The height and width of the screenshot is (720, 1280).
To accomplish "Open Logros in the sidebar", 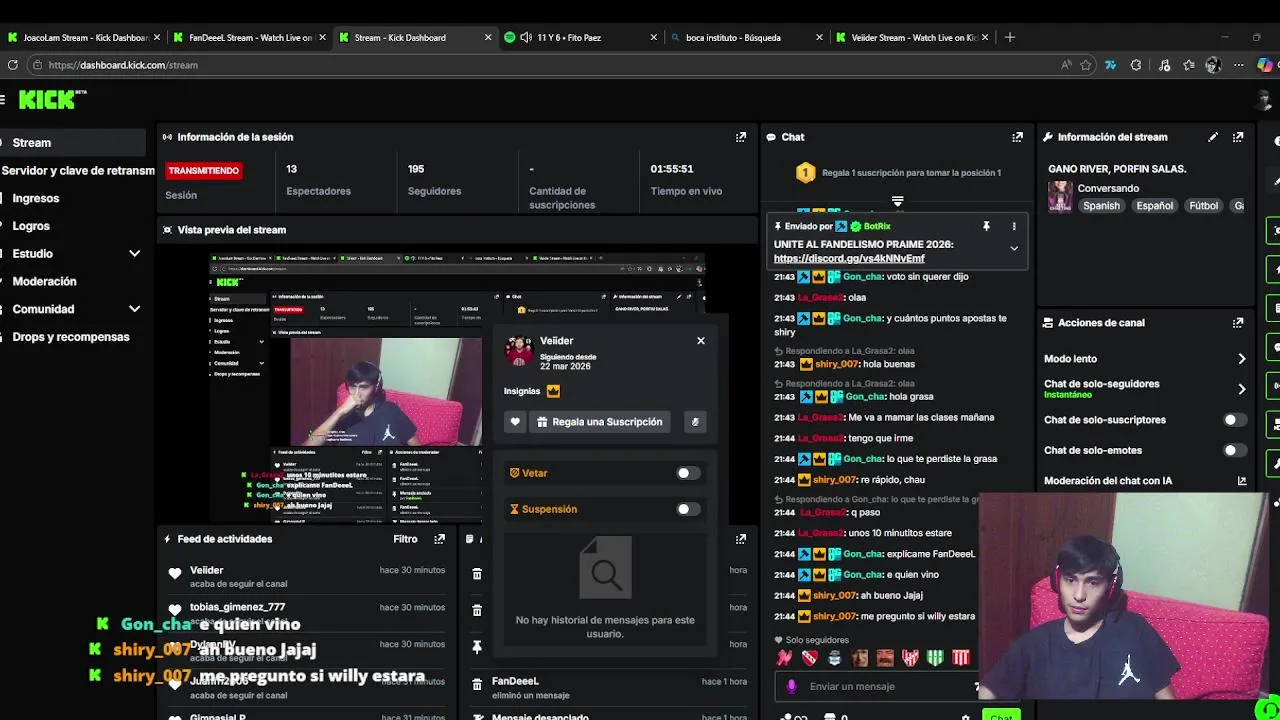I will (x=31, y=226).
